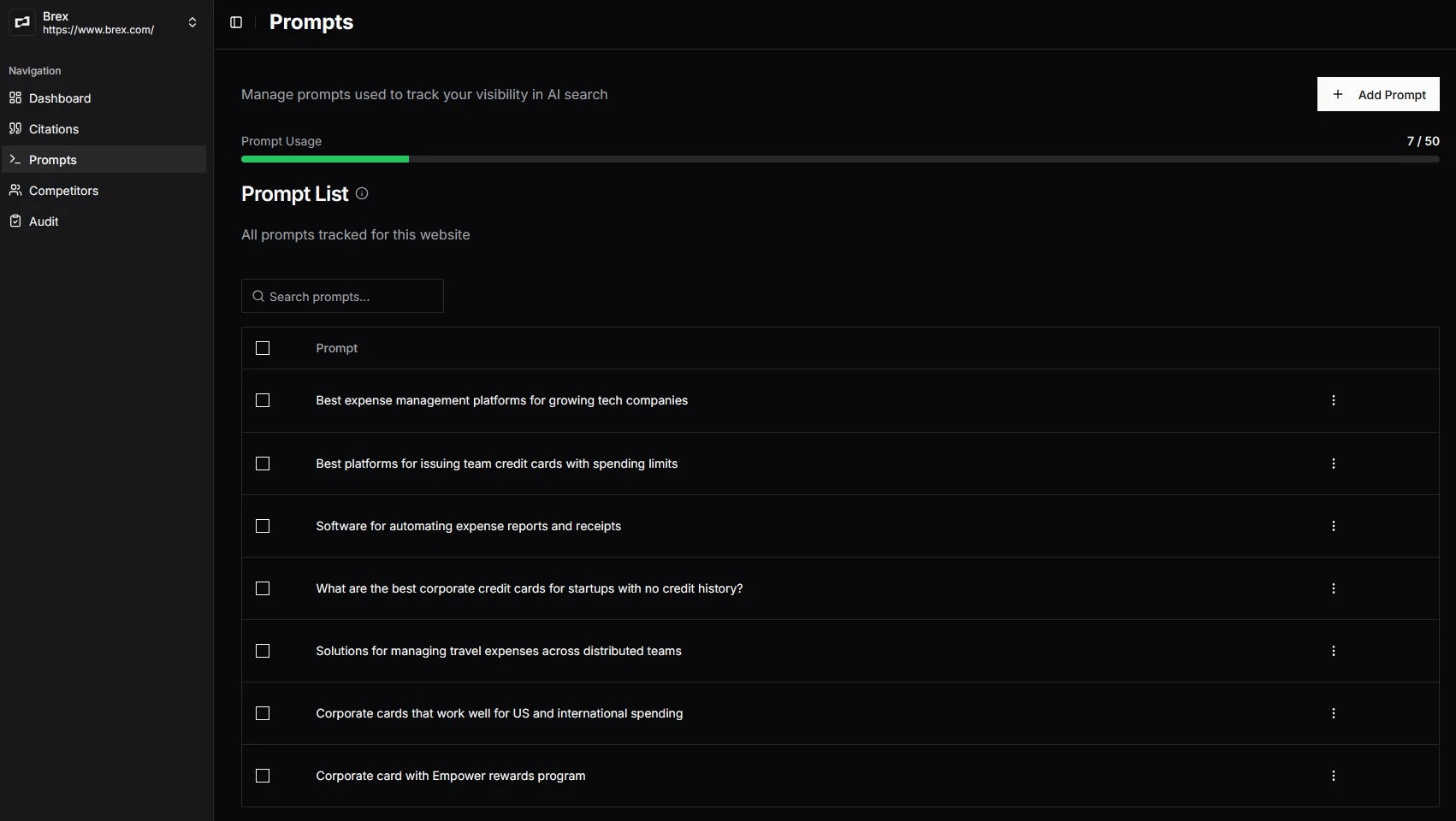The height and width of the screenshot is (821, 1456).
Task: Switch to the Prompts section in navigation
Action: [53, 159]
